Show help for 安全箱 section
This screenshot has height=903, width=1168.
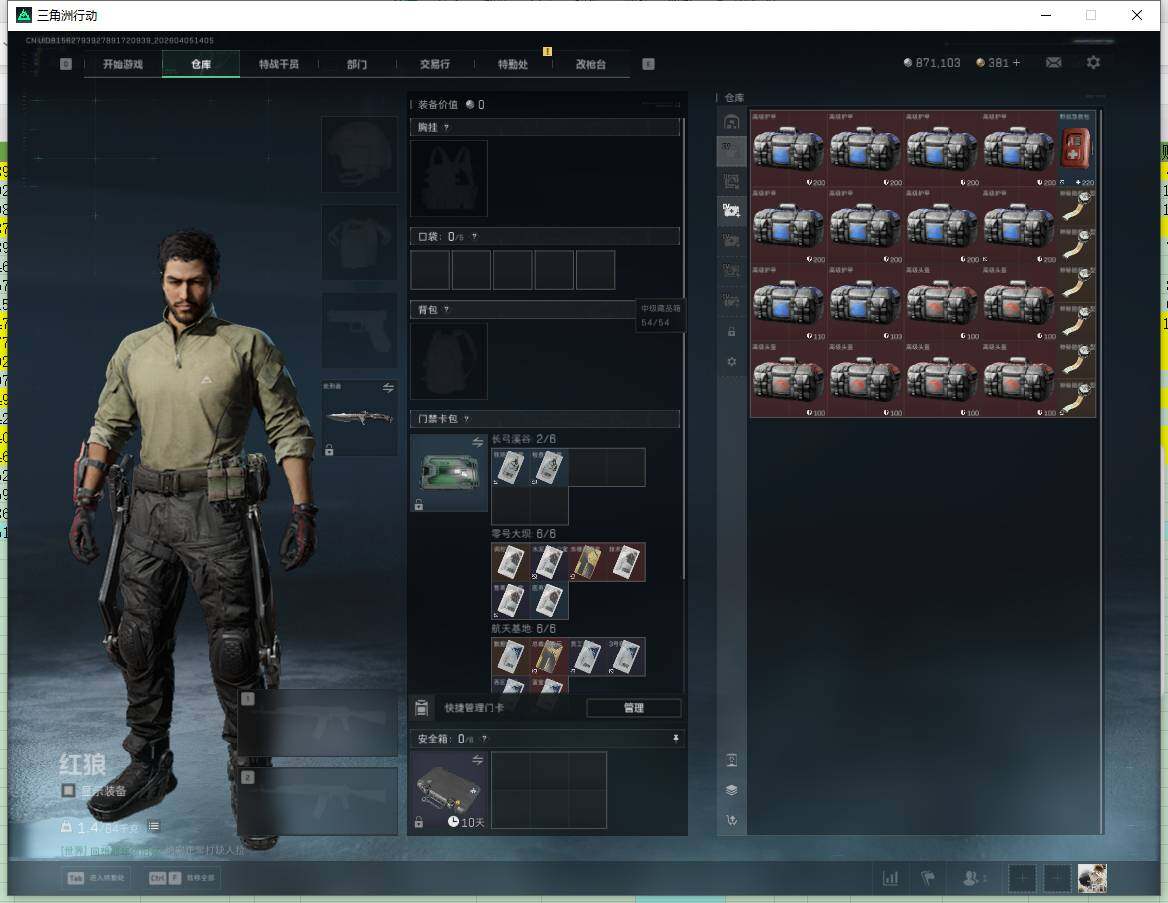tap(484, 739)
